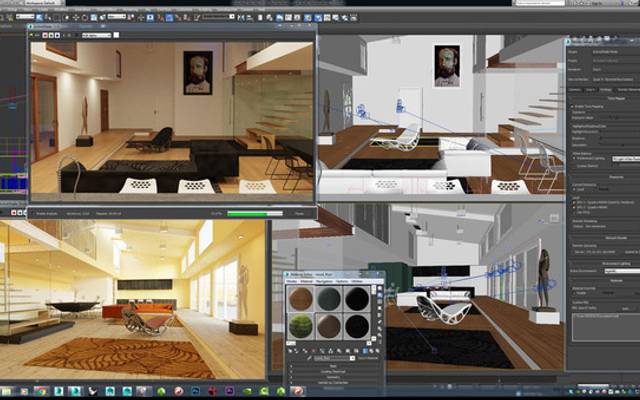Pick the Select and Rotate tool
The height and width of the screenshot is (400, 640).
click(85, 17)
